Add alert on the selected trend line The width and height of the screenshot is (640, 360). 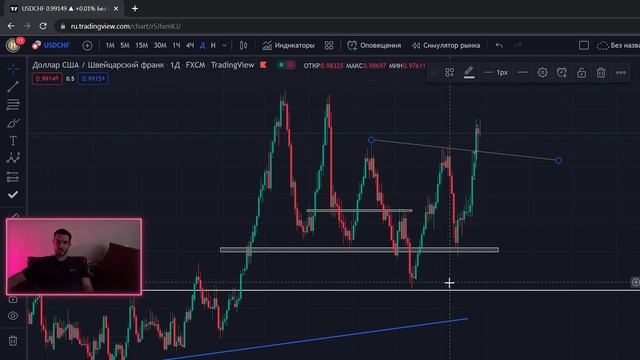562,73
